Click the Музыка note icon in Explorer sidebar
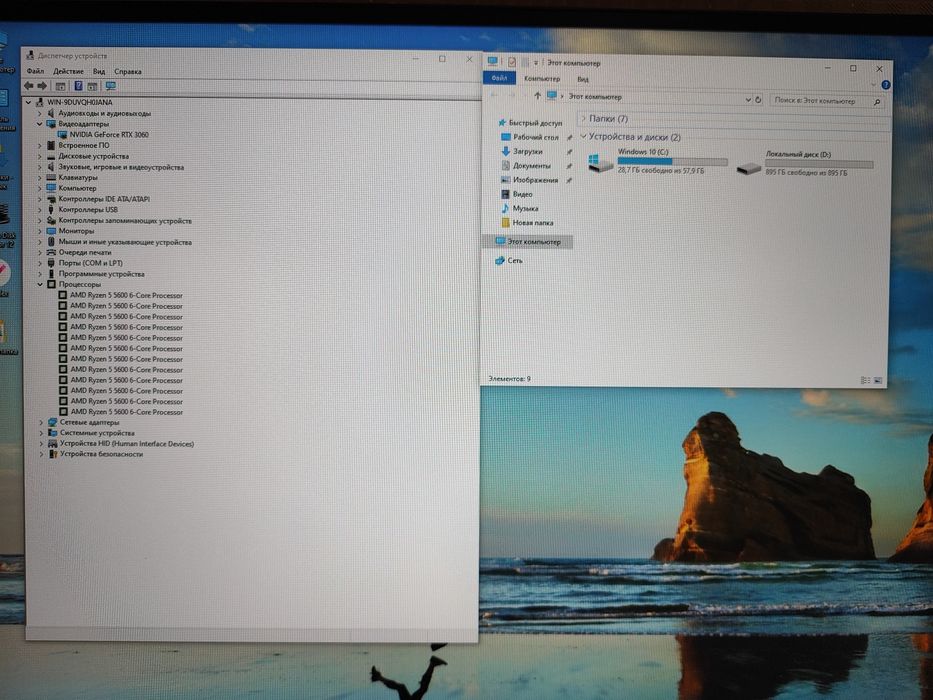The image size is (933, 700). pyautogui.click(x=505, y=208)
